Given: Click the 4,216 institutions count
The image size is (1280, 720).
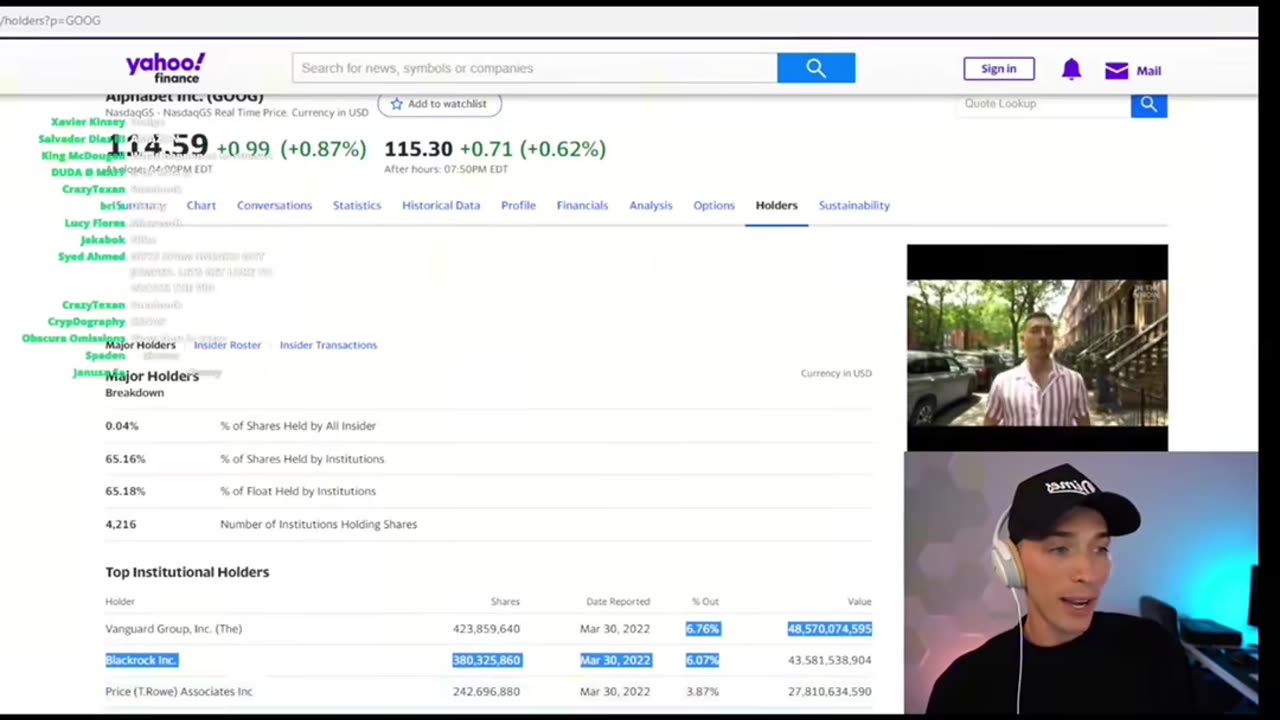Looking at the screenshot, I should pos(120,524).
